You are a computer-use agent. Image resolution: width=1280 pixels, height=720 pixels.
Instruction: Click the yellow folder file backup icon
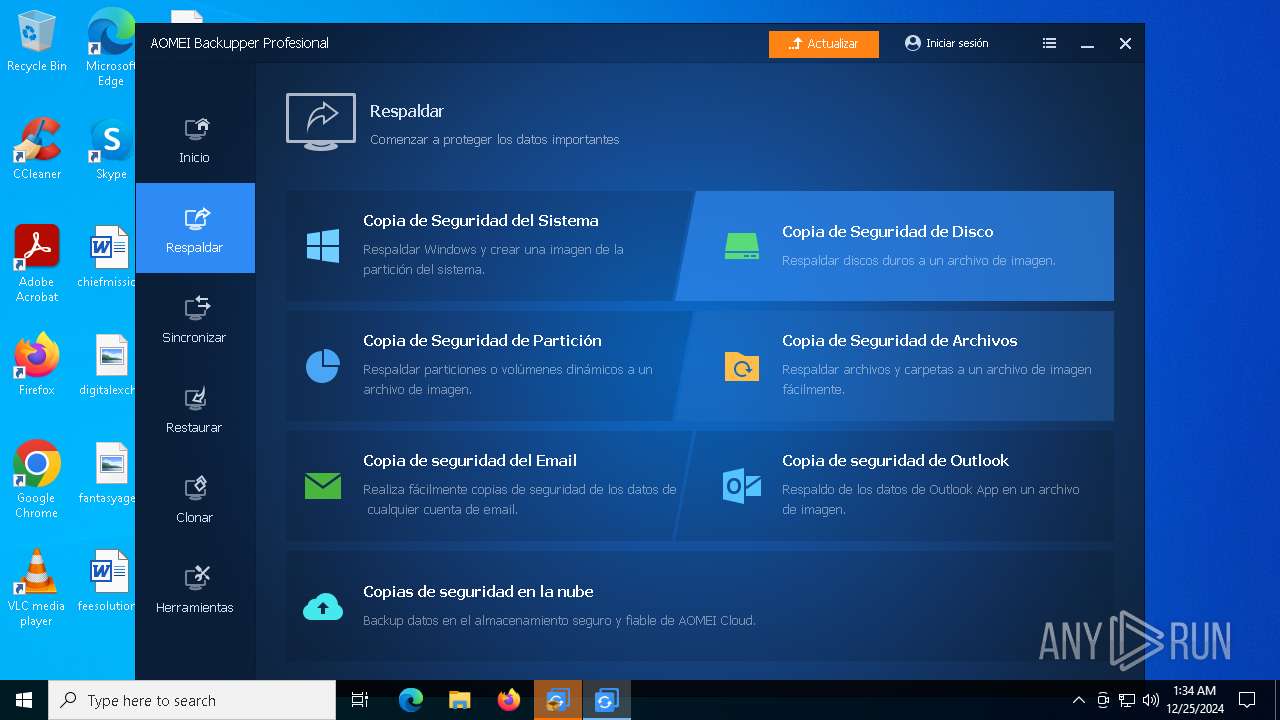[742, 366]
